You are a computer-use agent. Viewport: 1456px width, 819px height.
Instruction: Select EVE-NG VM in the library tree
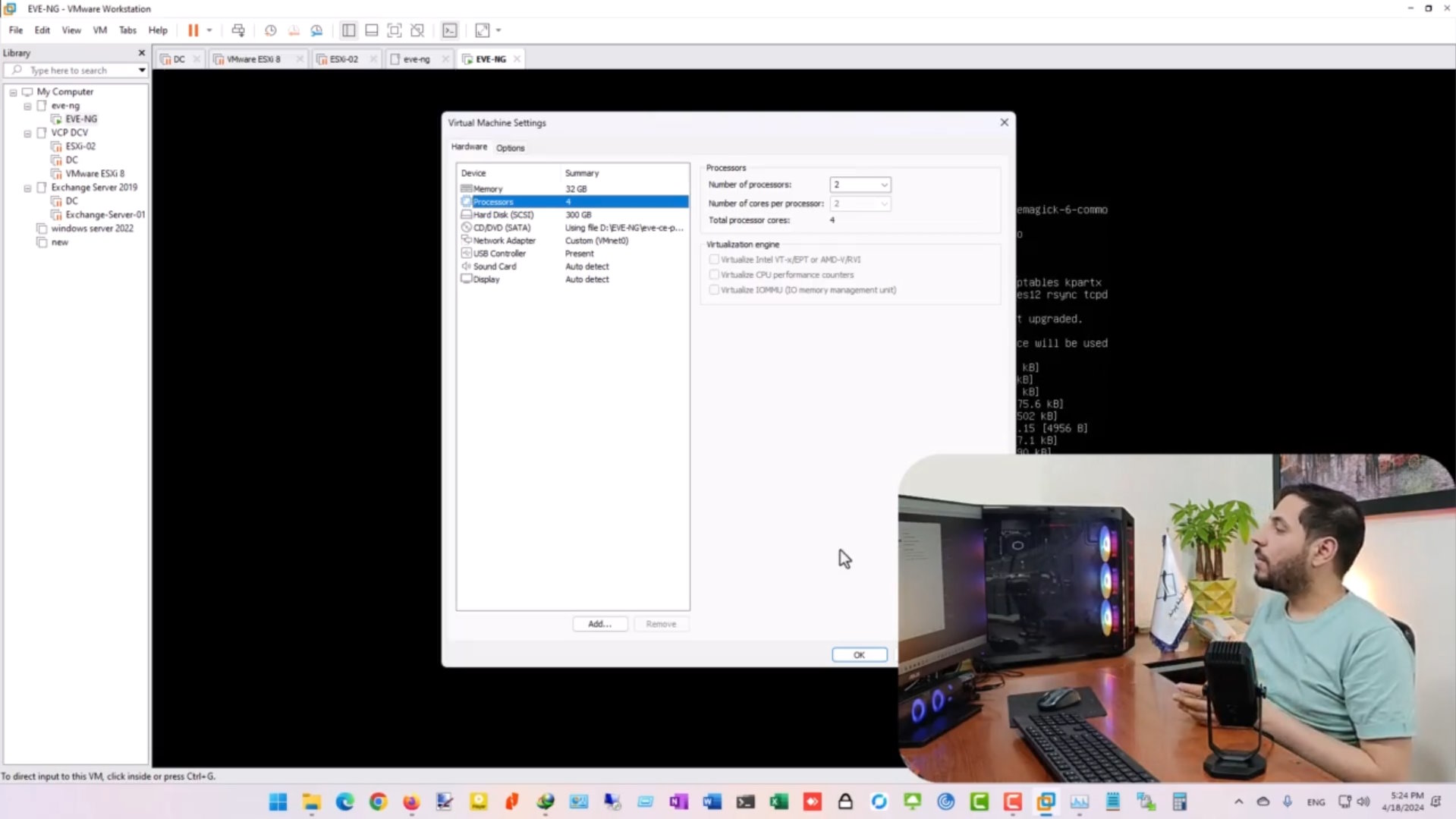(81, 119)
